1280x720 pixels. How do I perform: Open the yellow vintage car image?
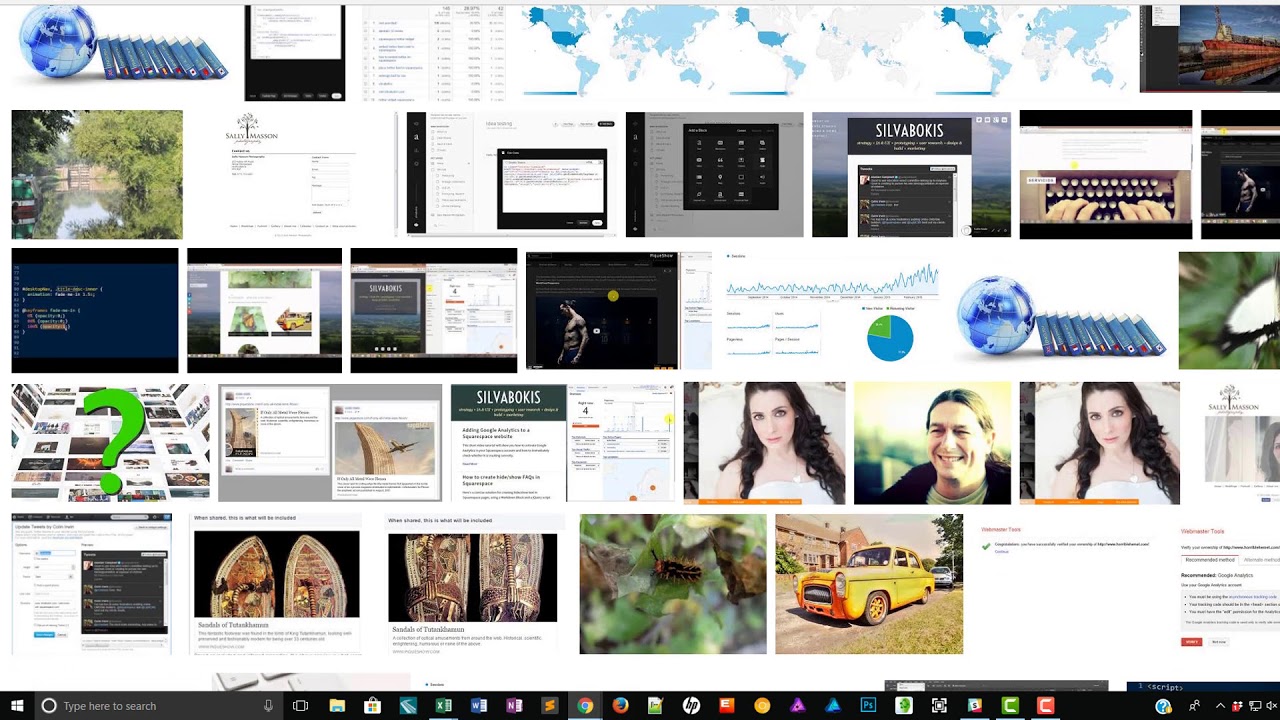[x=869, y=584]
